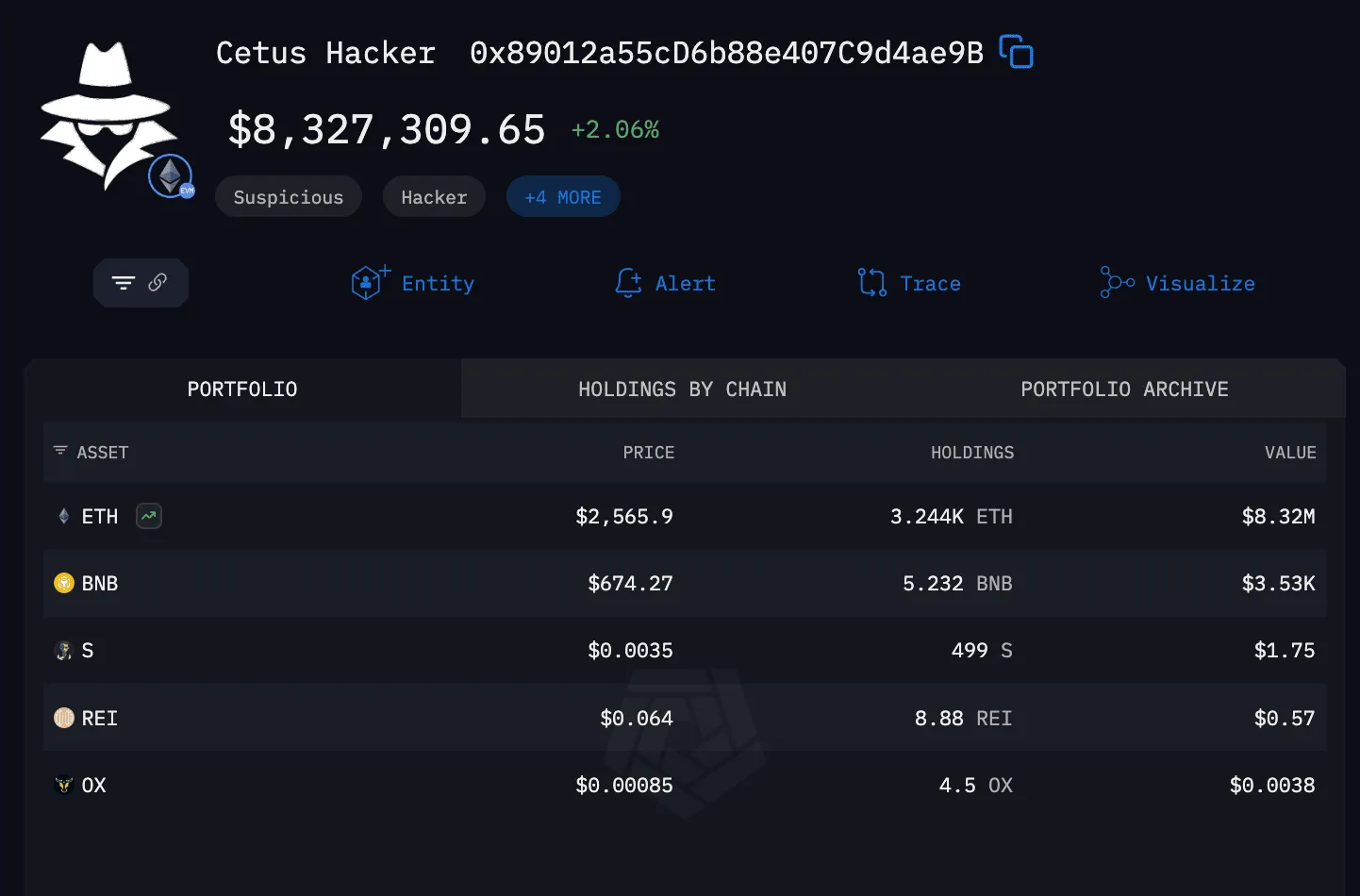
Task: Click the ASSET column sort icon
Action: (x=60, y=451)
